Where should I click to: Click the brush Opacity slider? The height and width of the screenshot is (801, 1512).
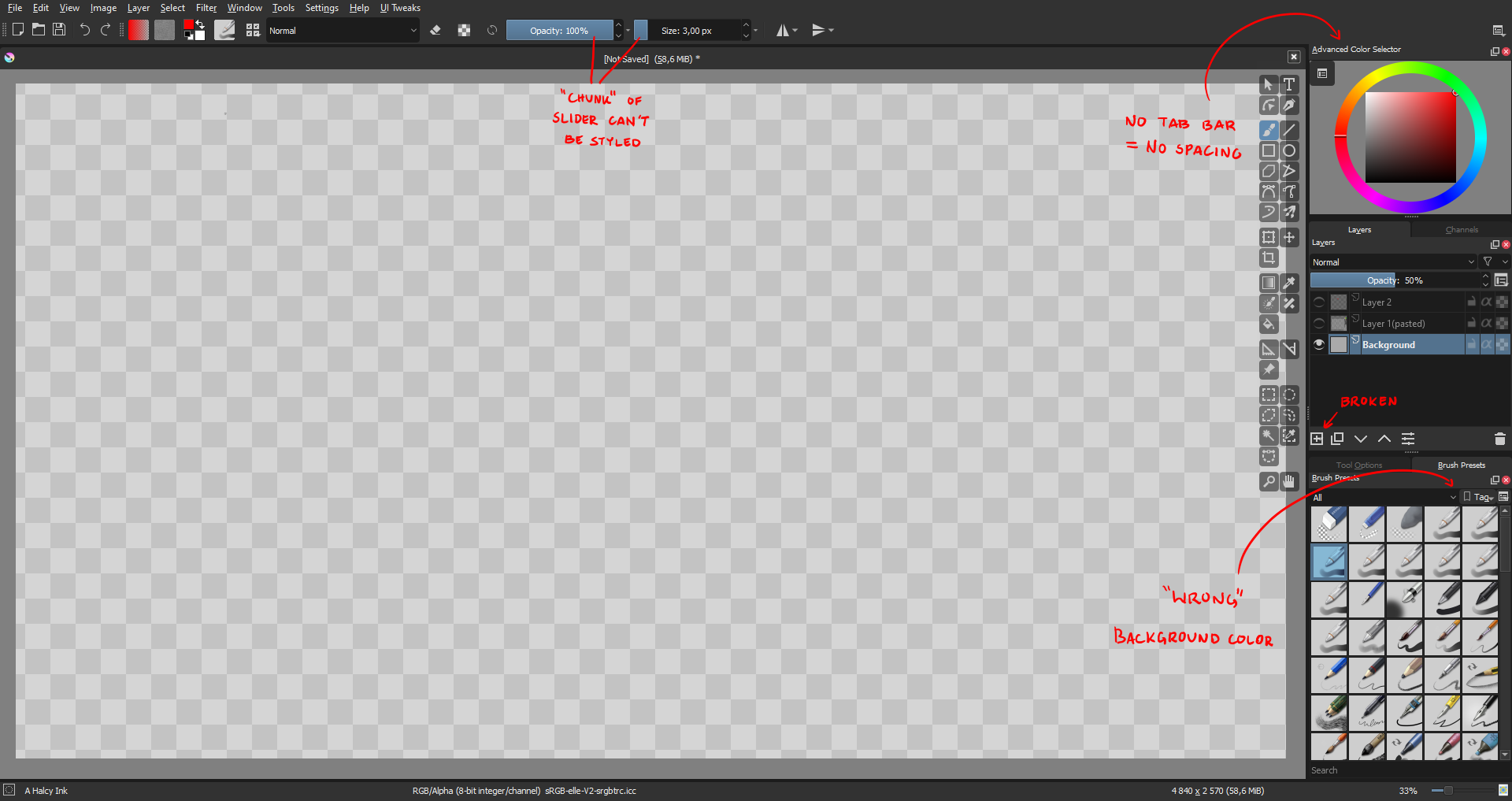tap(559, 31)
